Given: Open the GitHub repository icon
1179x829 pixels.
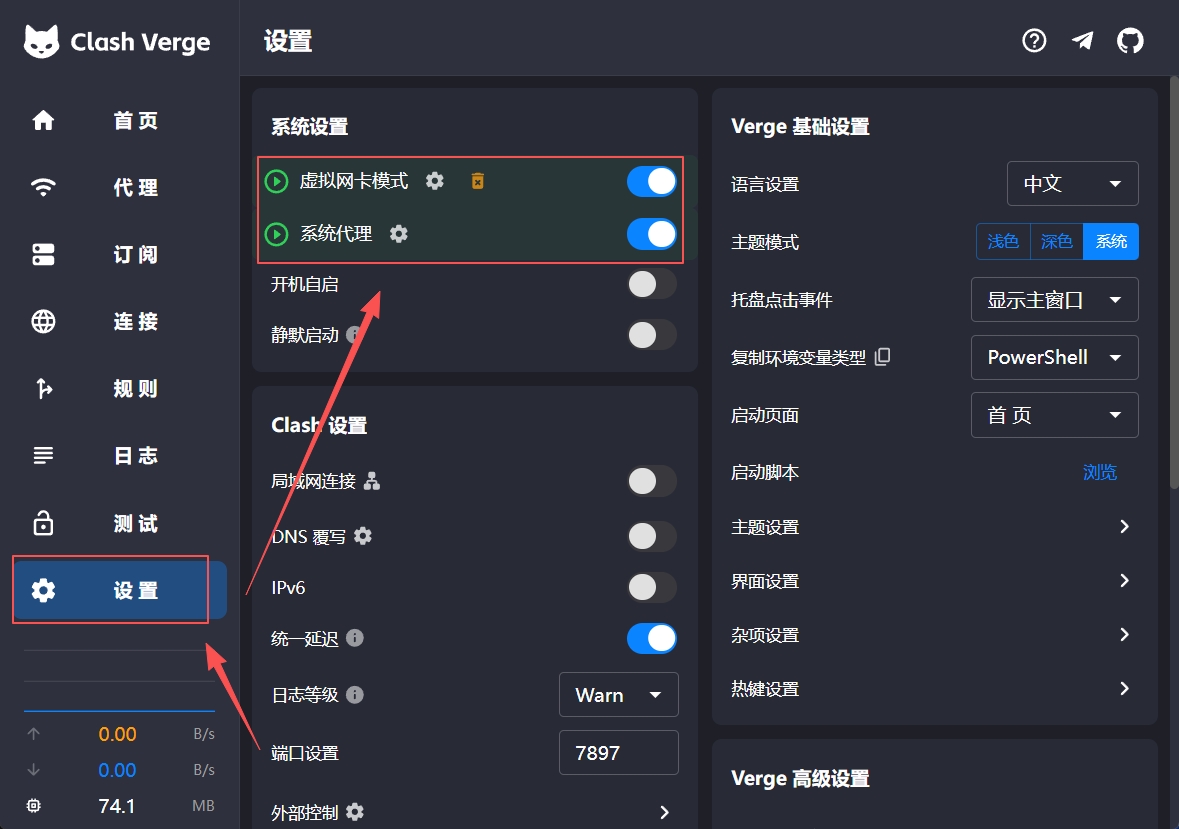Looking at the screenshot, I should [x=1130, y=41].
